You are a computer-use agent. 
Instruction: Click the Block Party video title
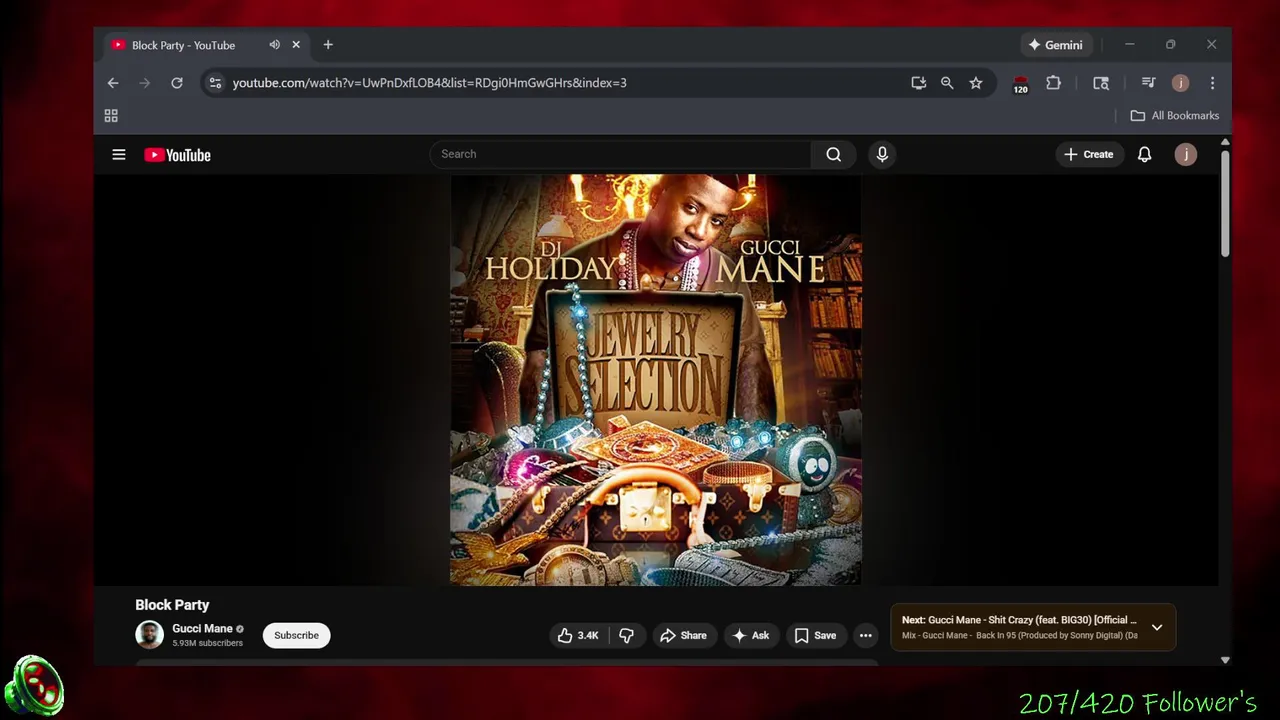(172, 605)
